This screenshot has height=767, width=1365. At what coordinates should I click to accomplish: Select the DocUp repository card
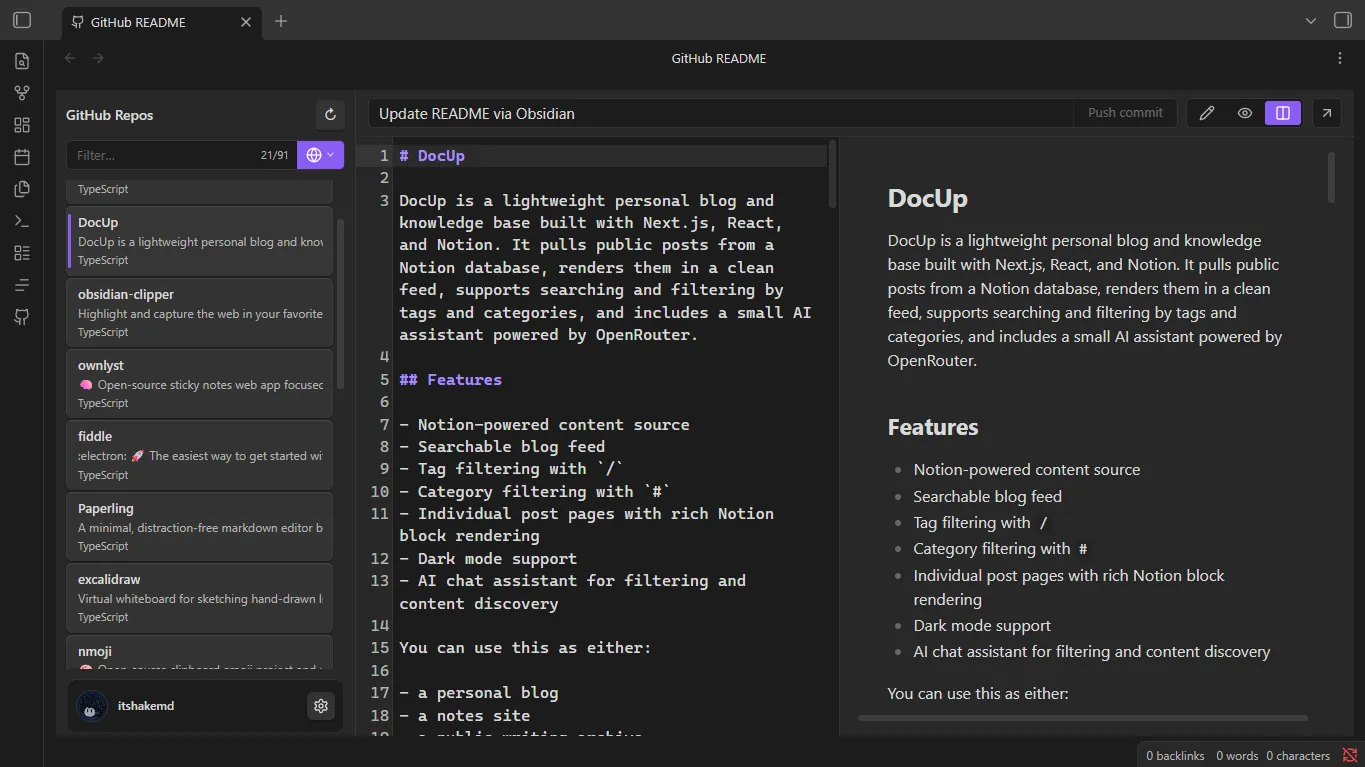coord(200,241)
